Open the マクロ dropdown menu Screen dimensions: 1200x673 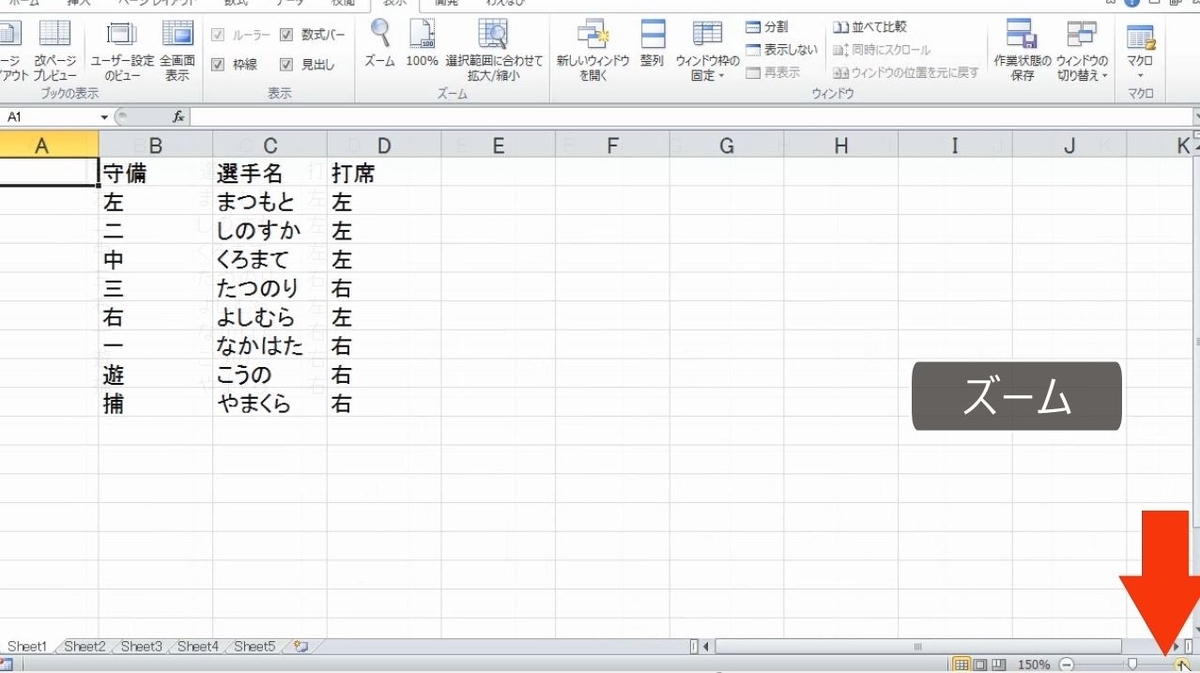(1140, 48)
